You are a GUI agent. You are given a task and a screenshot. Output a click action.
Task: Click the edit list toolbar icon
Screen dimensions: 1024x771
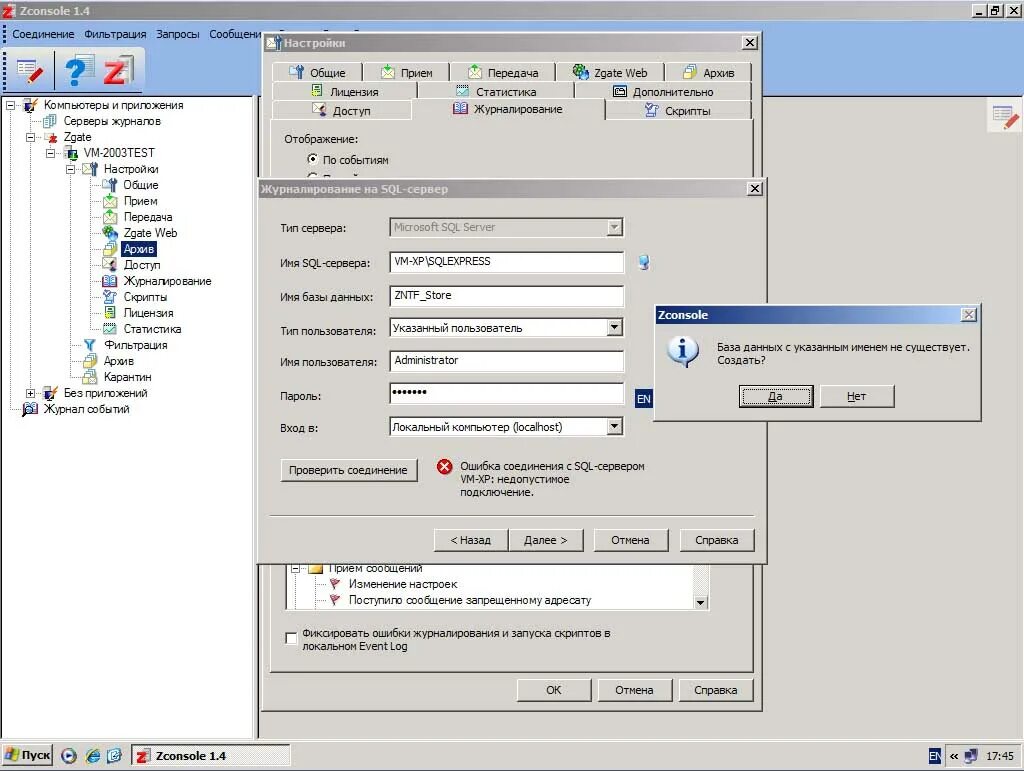(x=30, y=71)
